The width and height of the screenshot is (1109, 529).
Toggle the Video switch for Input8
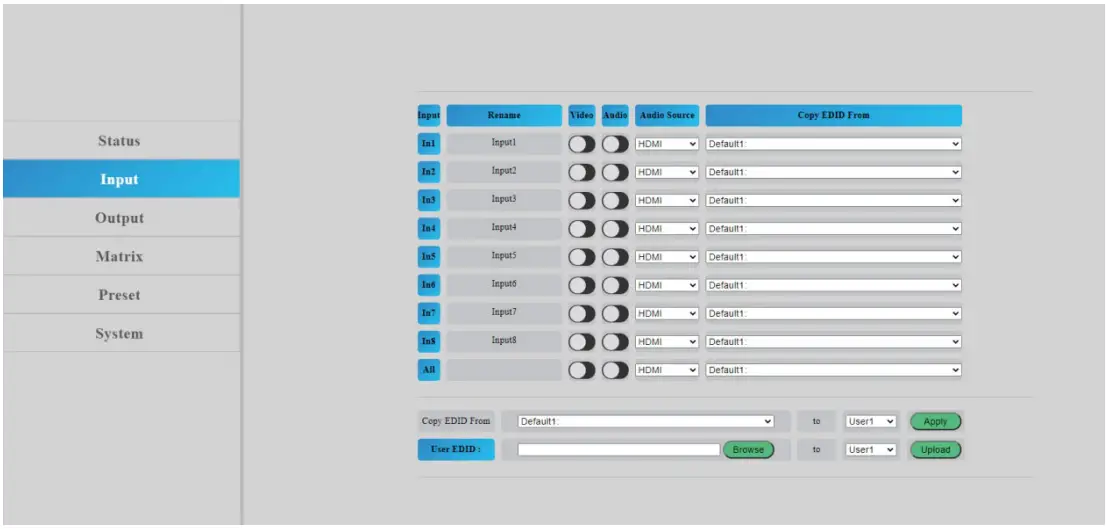581,342
